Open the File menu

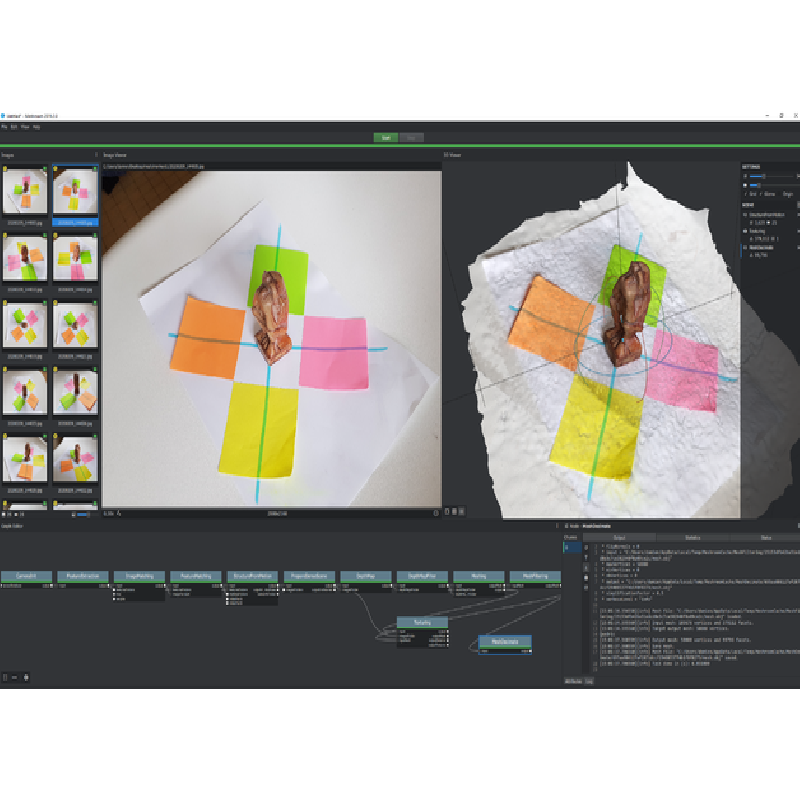[x=4, y=127]
